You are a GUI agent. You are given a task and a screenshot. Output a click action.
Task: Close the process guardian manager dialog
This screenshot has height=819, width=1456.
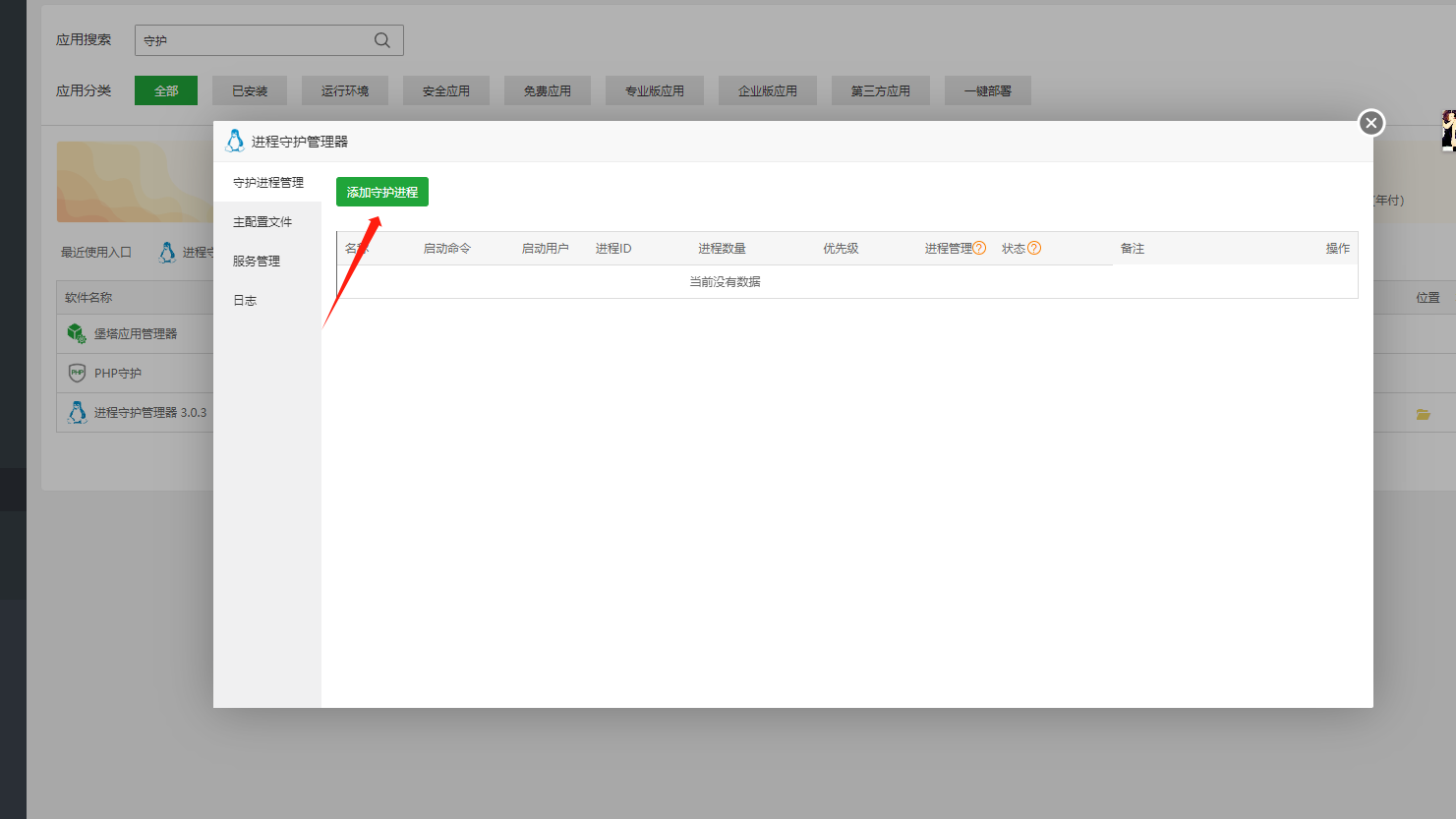click(1371, 123)
